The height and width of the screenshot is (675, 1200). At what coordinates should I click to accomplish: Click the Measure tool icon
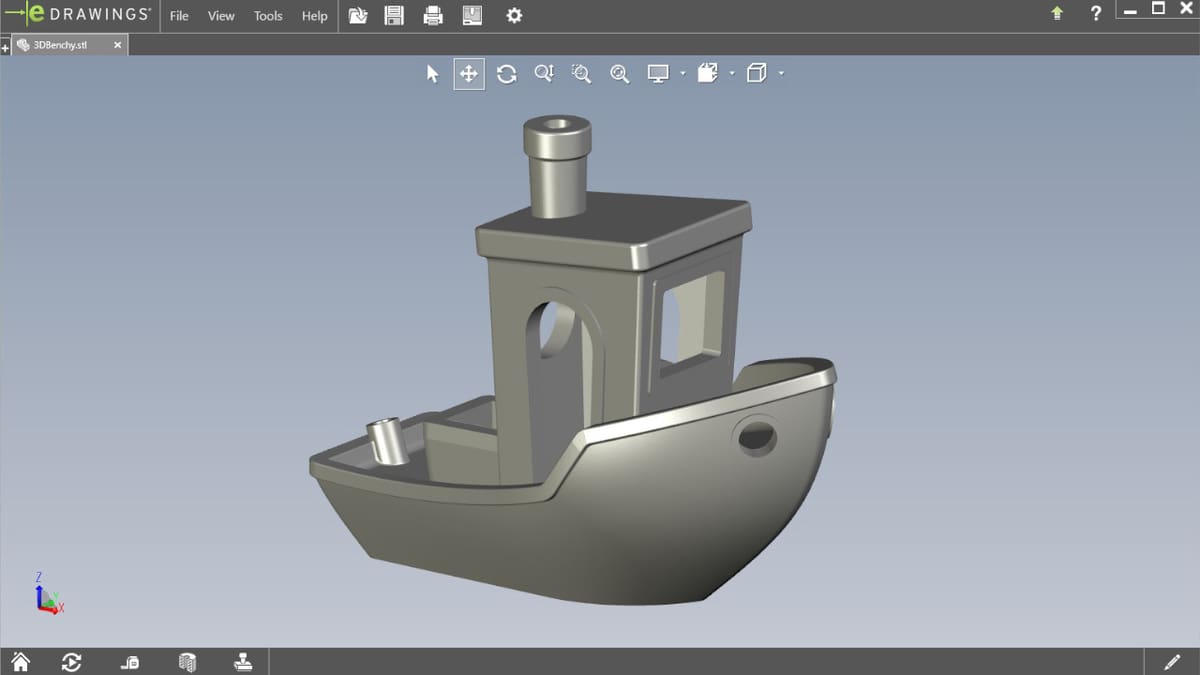click(130, 662)
